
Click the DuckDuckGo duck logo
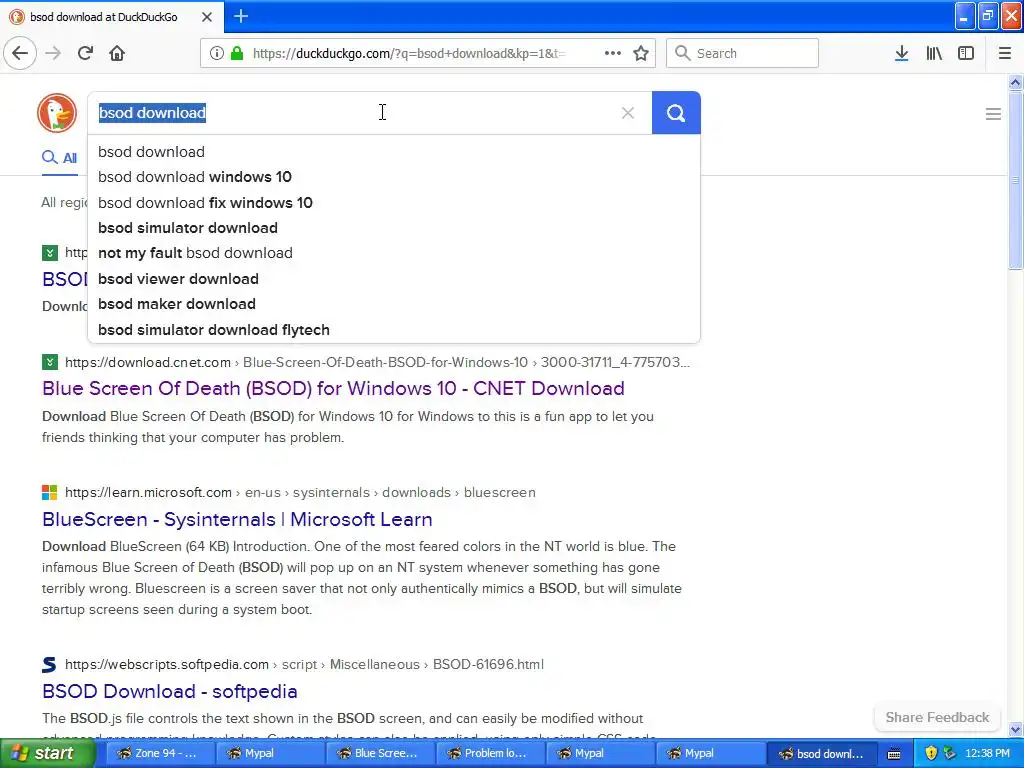[57, 112]
